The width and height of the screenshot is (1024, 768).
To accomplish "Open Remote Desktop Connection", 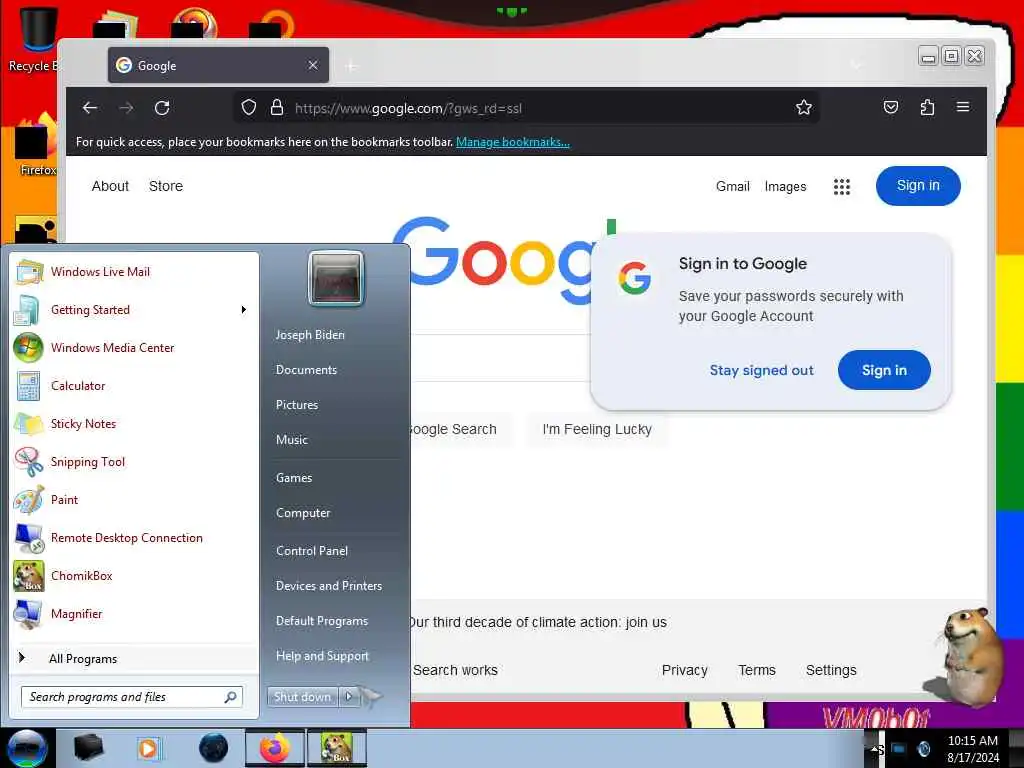I will click(x=135, y=537).
